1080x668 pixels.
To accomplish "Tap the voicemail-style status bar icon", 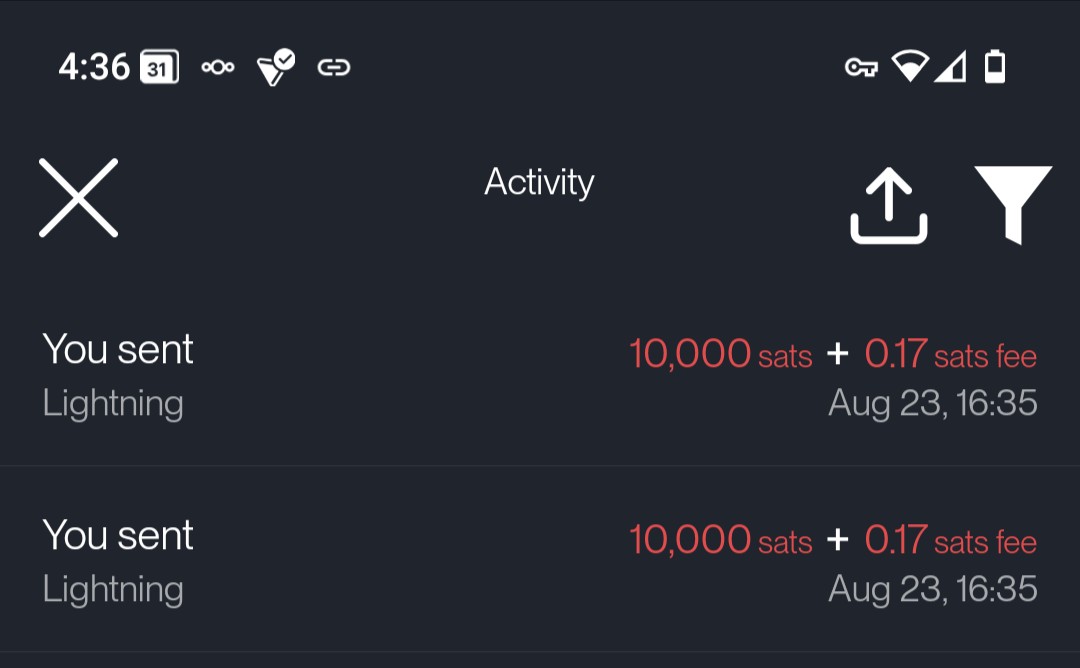I will pos(218,68).
